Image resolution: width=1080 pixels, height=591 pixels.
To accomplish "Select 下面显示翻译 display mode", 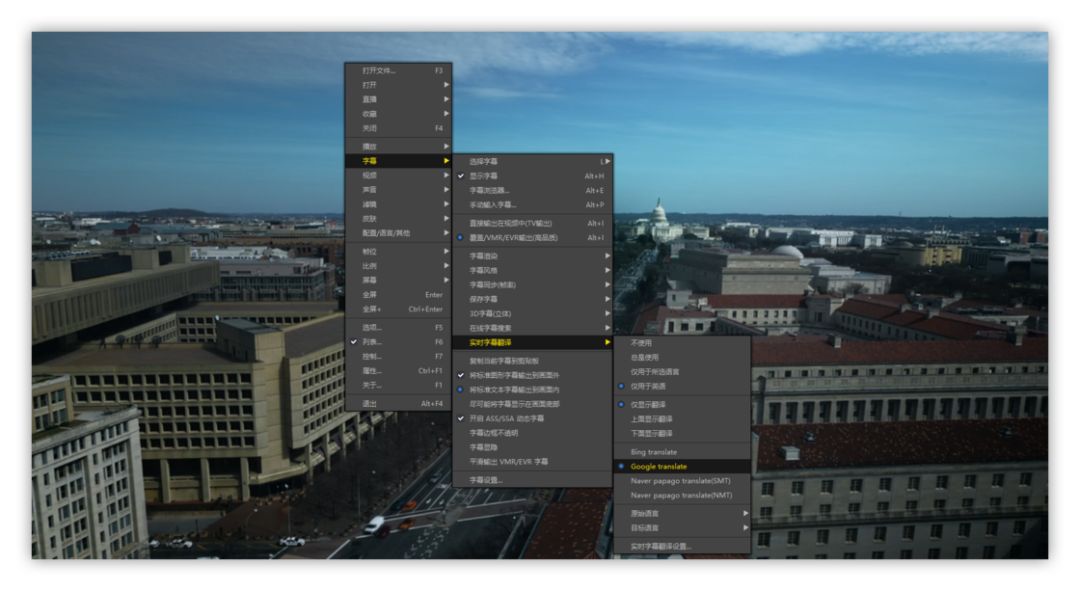I will click(x=651, y=433).
